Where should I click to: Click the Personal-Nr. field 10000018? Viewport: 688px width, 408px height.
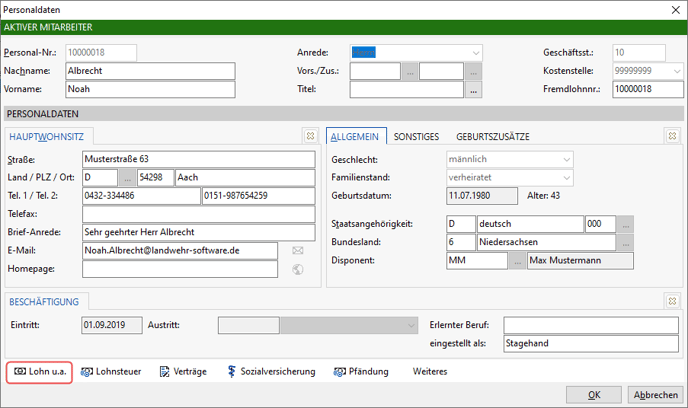pyautogui.click(x=101, y=53)
